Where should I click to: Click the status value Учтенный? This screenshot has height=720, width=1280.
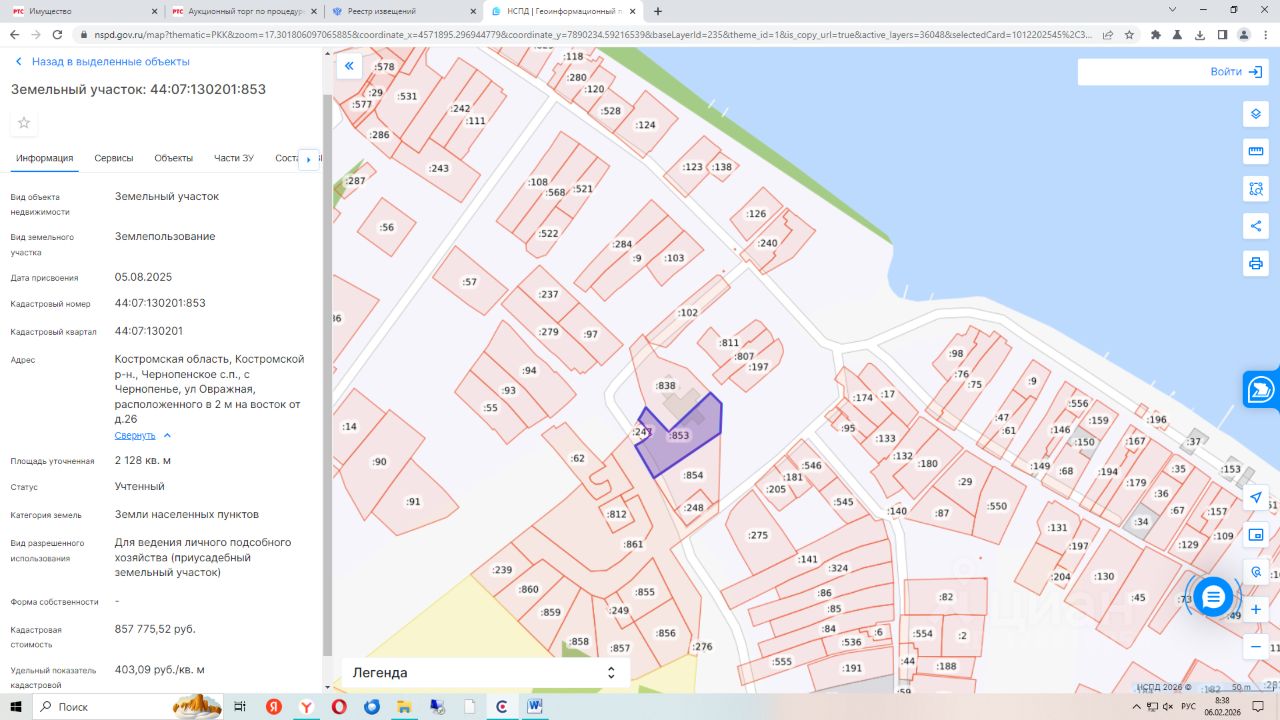click(x=140, y=487)
